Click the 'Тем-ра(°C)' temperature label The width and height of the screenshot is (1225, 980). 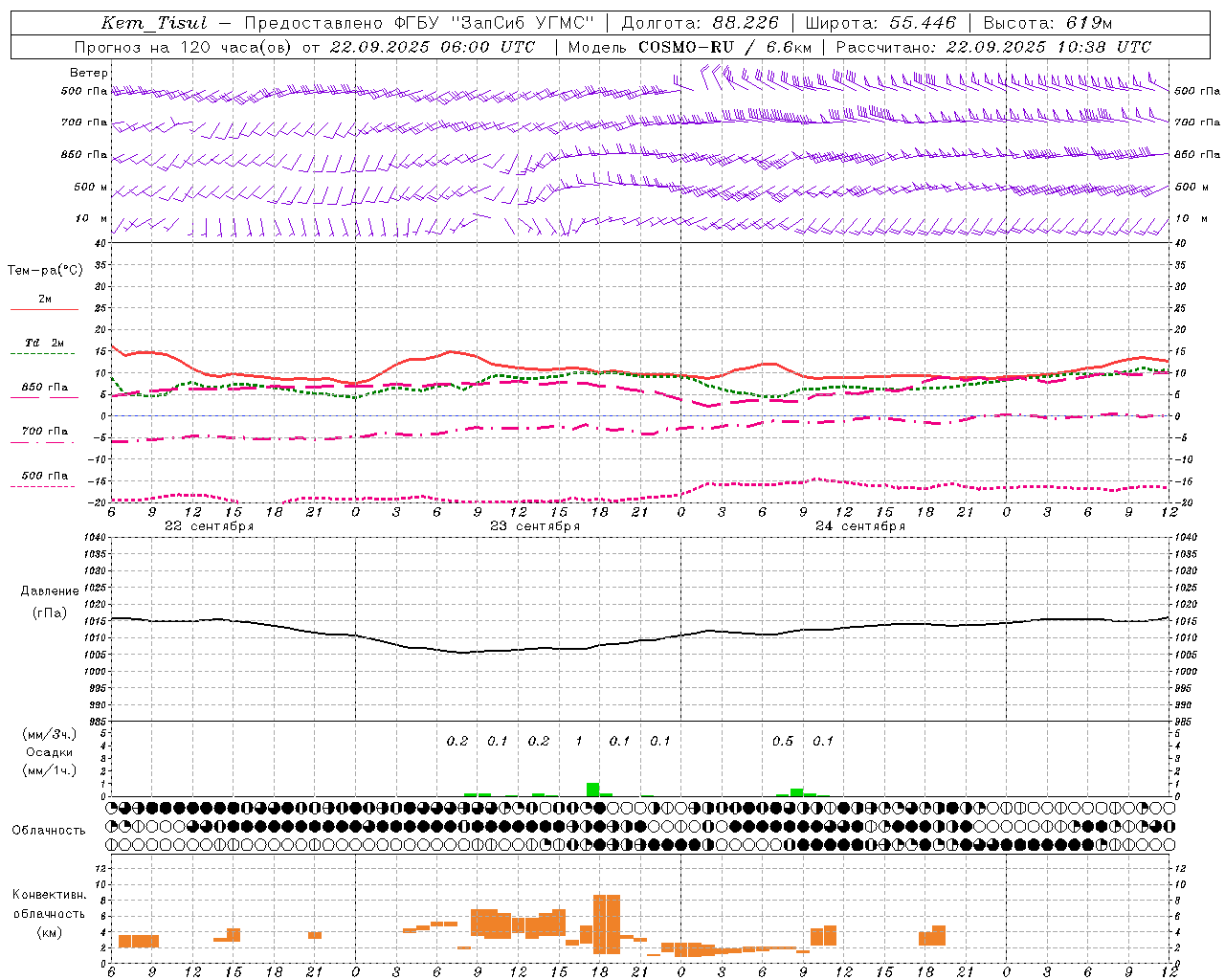(45, 271)
